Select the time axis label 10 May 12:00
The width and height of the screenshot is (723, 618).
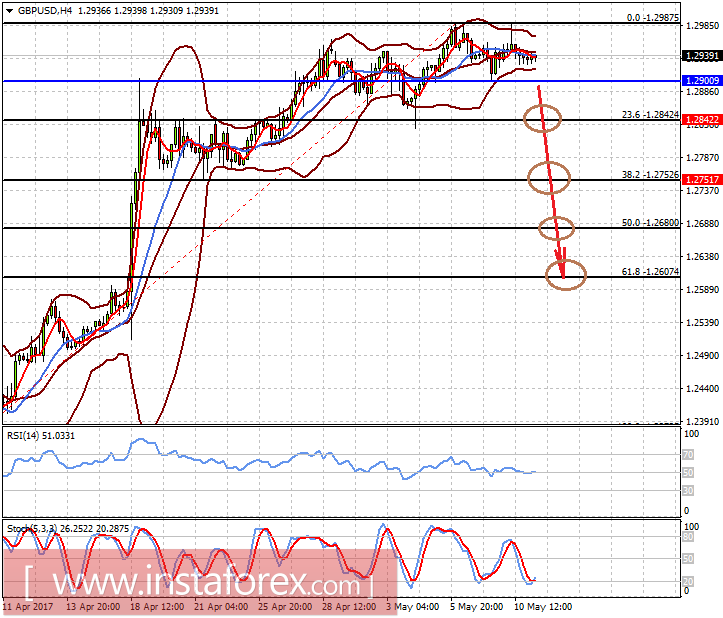[x=543, y=606]
